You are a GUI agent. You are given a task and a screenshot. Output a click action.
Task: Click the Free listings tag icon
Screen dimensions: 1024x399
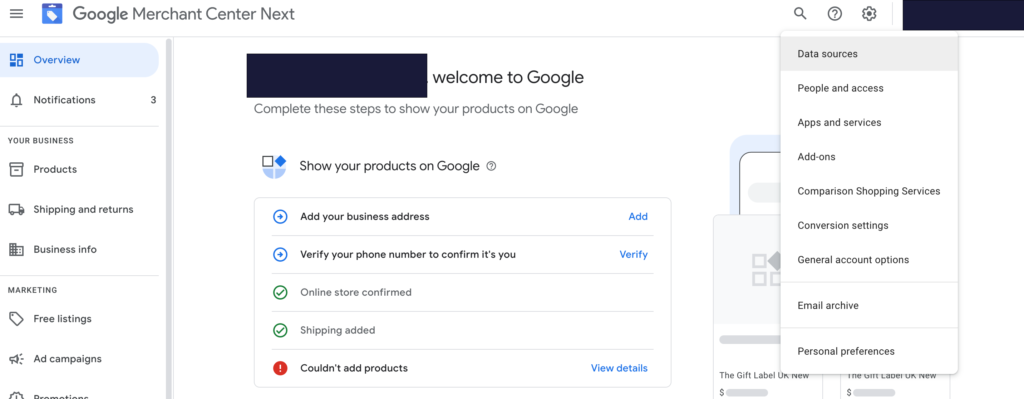pos(16,319)
